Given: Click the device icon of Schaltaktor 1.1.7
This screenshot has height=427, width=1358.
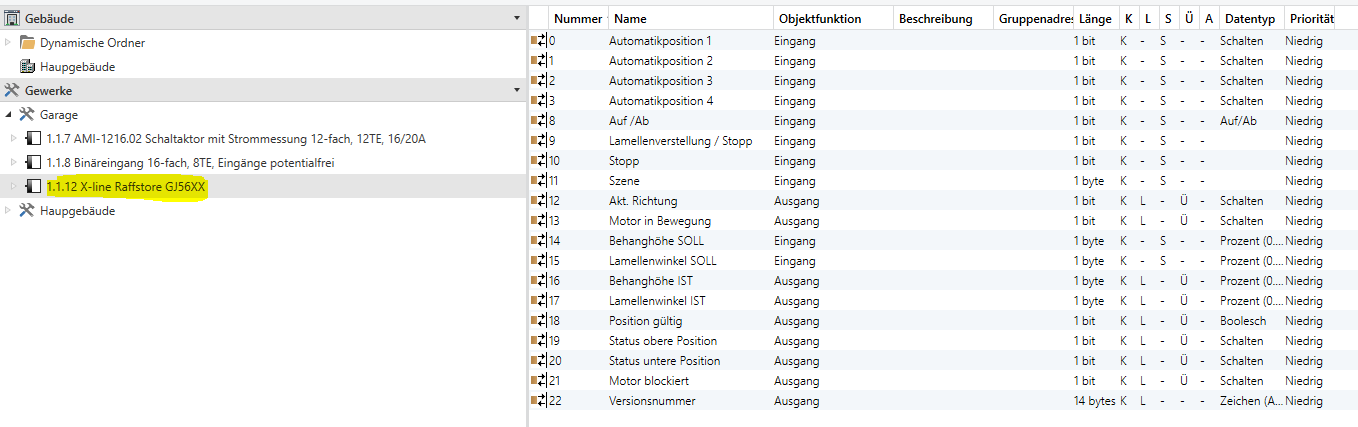Looking at the screenshot, I should tap(33, 139).
